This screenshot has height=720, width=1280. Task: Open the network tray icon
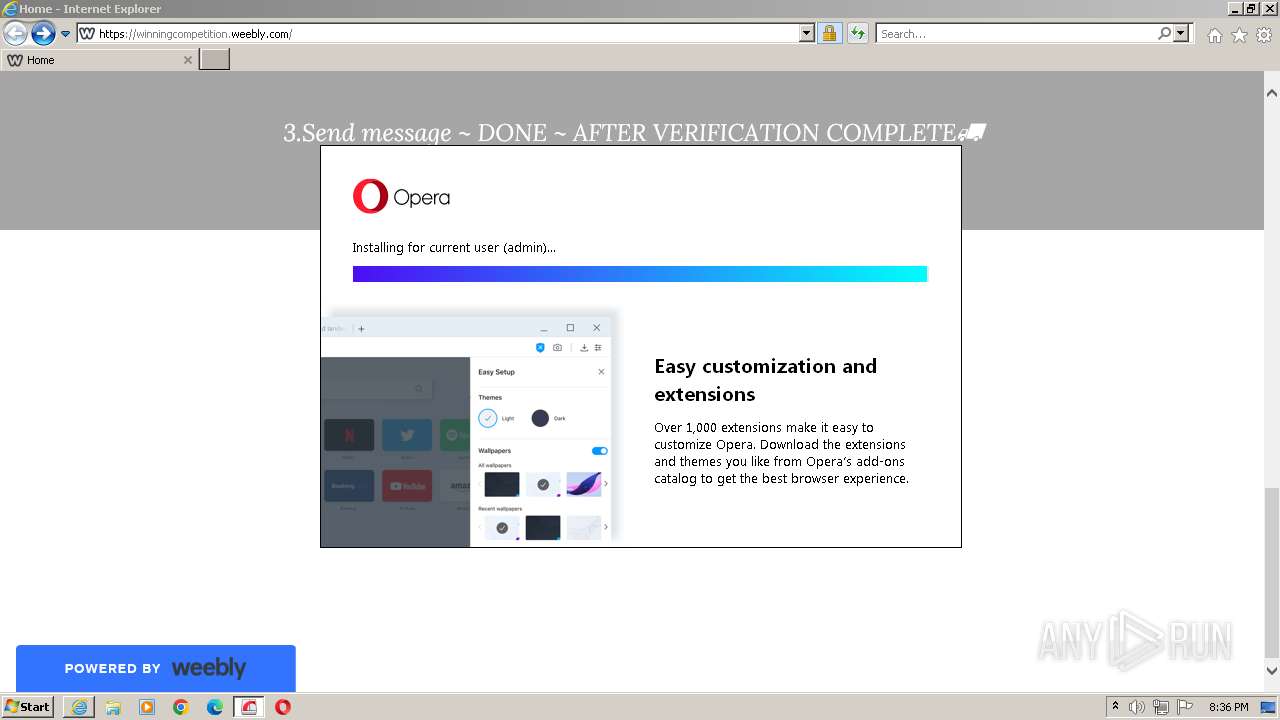point(1161,707)
